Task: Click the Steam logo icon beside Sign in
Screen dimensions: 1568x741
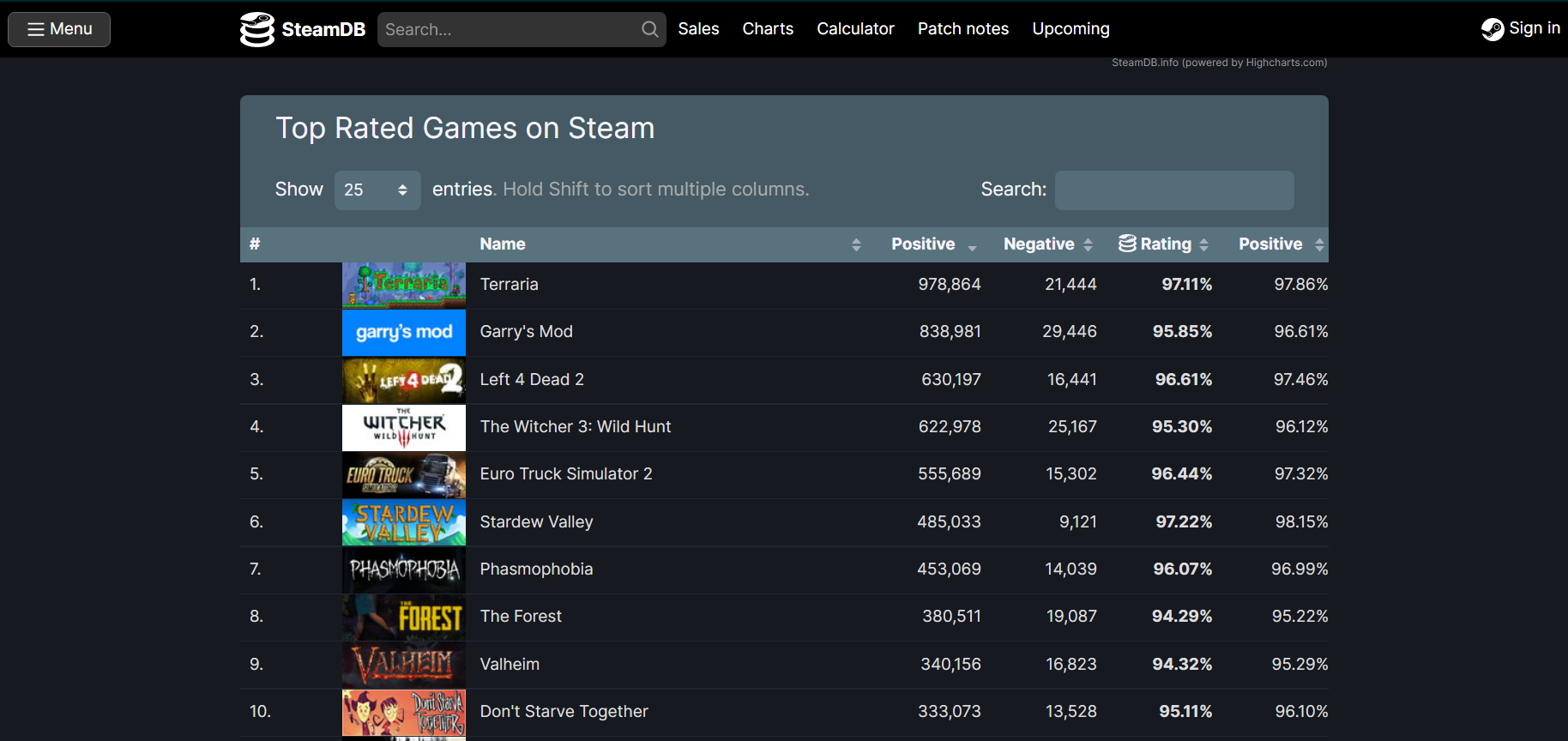Action: coord(1493,29)
